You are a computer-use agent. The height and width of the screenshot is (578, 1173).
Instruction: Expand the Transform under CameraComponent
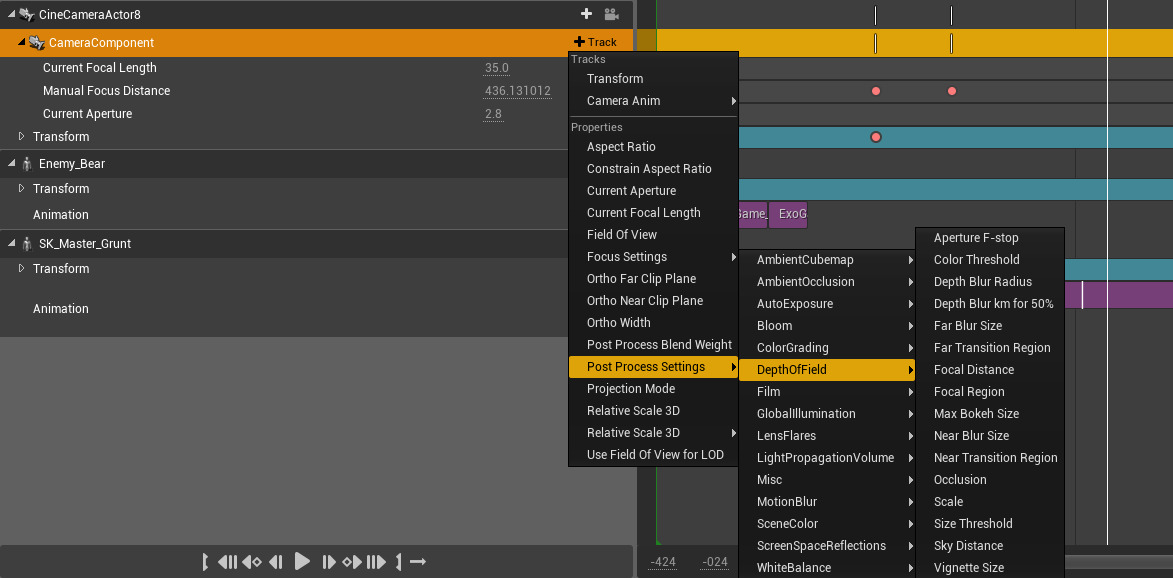tap(22, 136)
